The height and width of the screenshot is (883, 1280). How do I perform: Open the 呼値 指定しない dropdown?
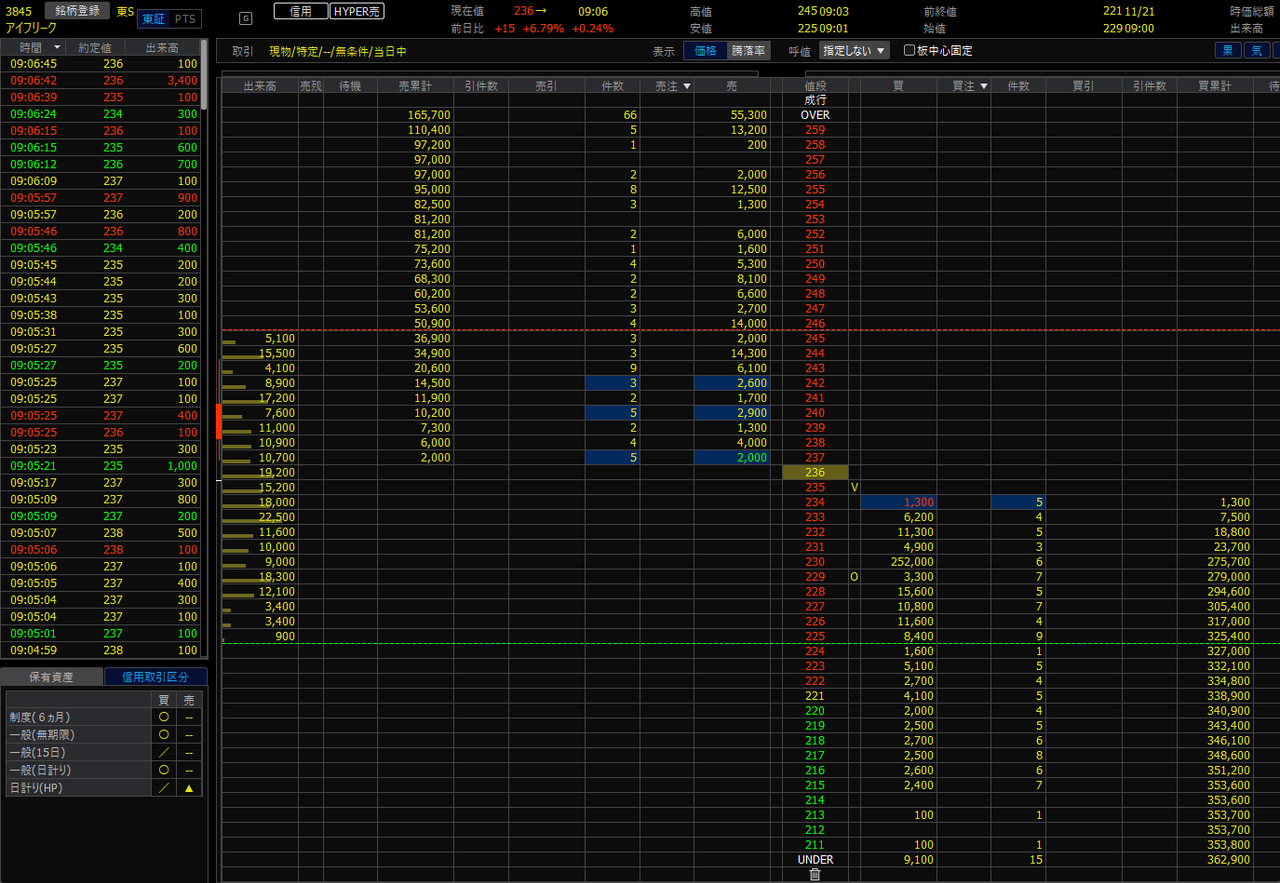(853, 51)
